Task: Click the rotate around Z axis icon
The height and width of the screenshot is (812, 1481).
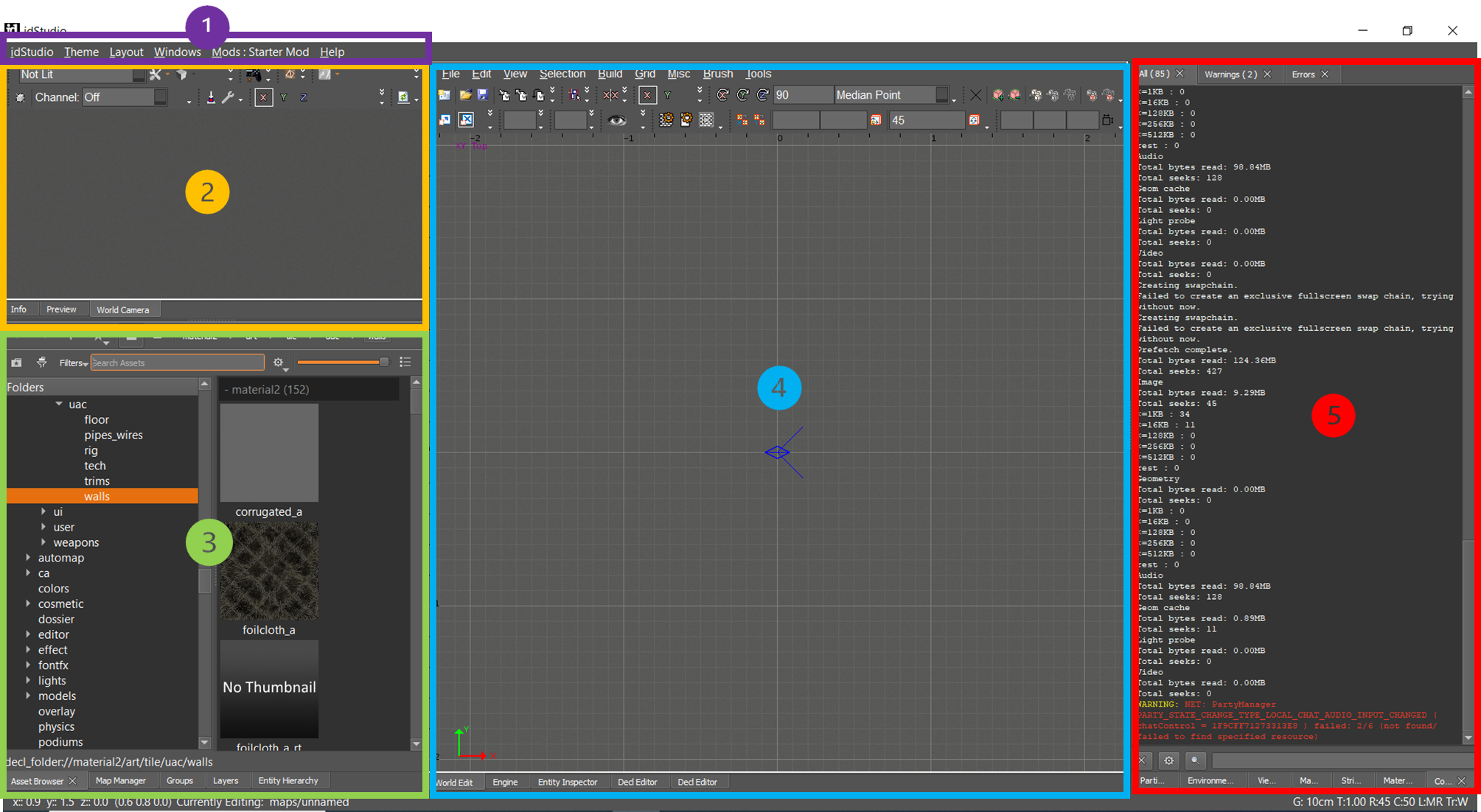Action: pyautogui.click(x=763, y=95)
